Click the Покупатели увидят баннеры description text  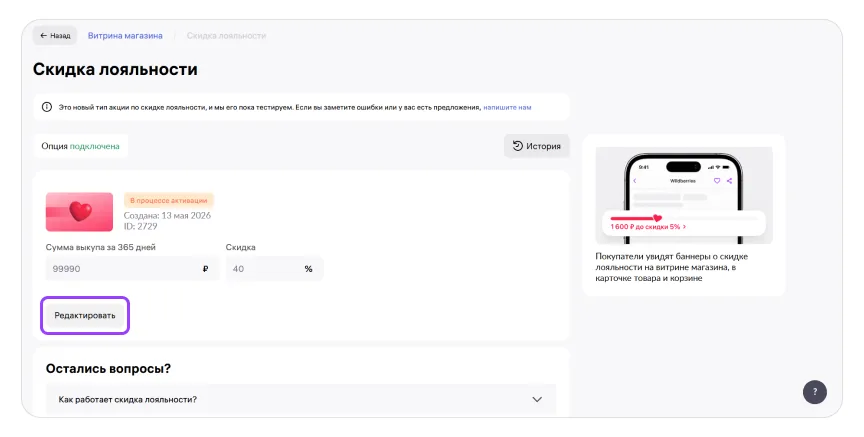pos(672,267)
